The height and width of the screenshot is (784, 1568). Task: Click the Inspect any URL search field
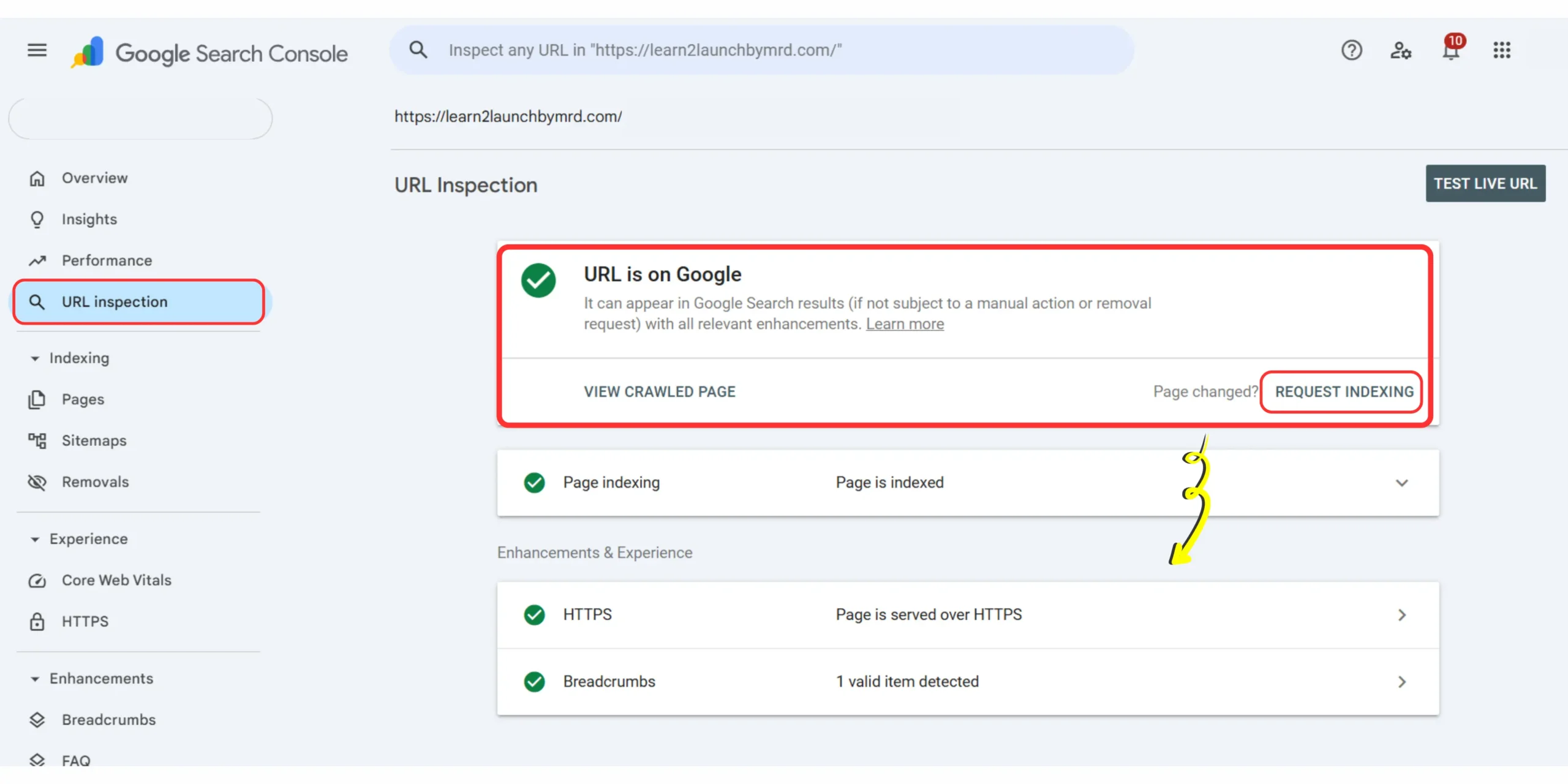761,50
